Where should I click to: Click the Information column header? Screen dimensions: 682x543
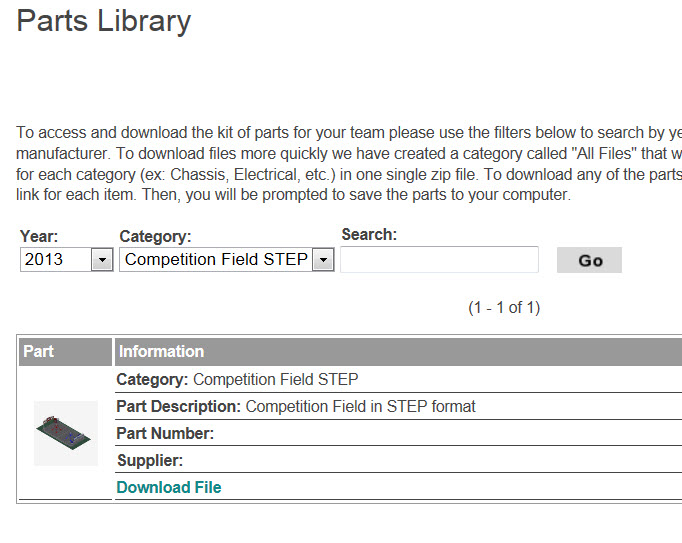(398, 352)
